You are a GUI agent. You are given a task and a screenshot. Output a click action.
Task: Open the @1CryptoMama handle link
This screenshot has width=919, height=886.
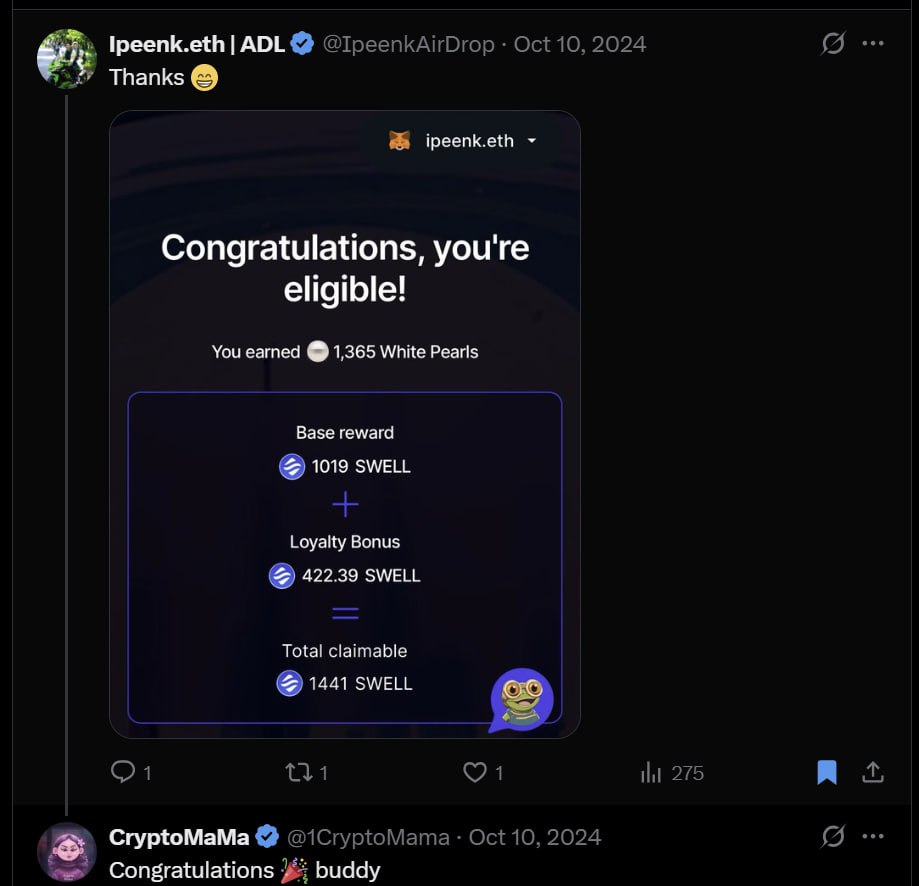[368, 837]
